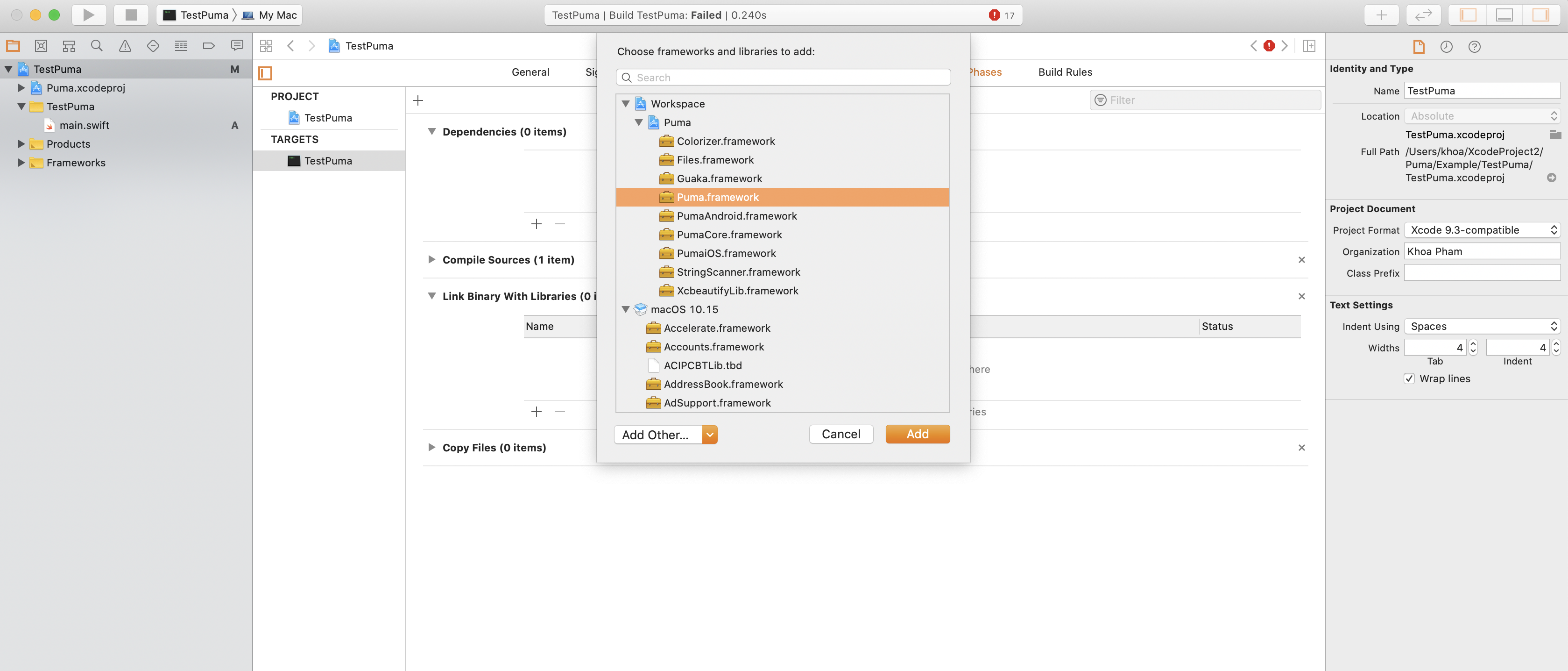The width and height of the screenshot is (1568, 671).
Task: Show the debug area panel
Action: pyautogui.click(x=1504, y=14)
